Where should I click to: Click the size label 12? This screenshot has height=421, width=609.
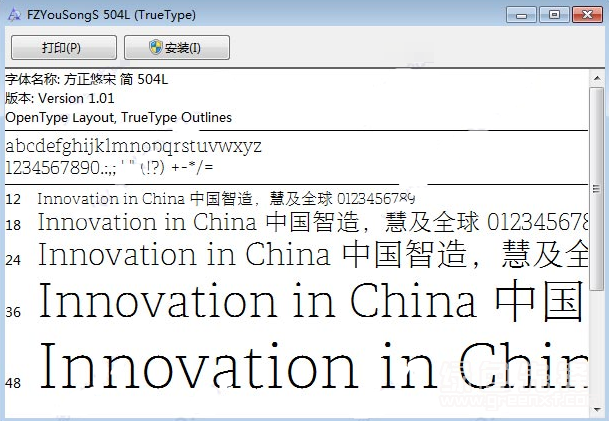point(13,199)
